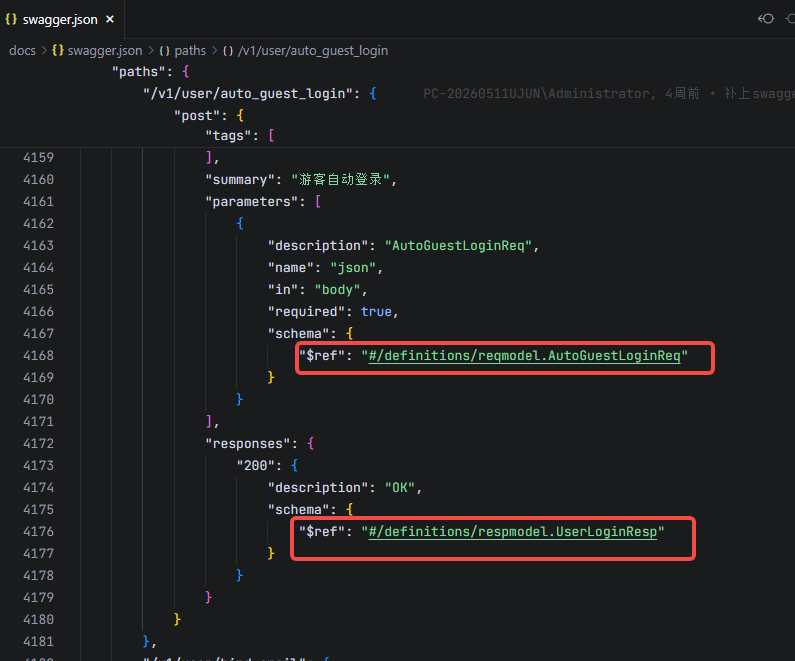This screenshot has width=795, height=661.
Task: Click the sticky "post" header line
Action: [x=209, y=116]
